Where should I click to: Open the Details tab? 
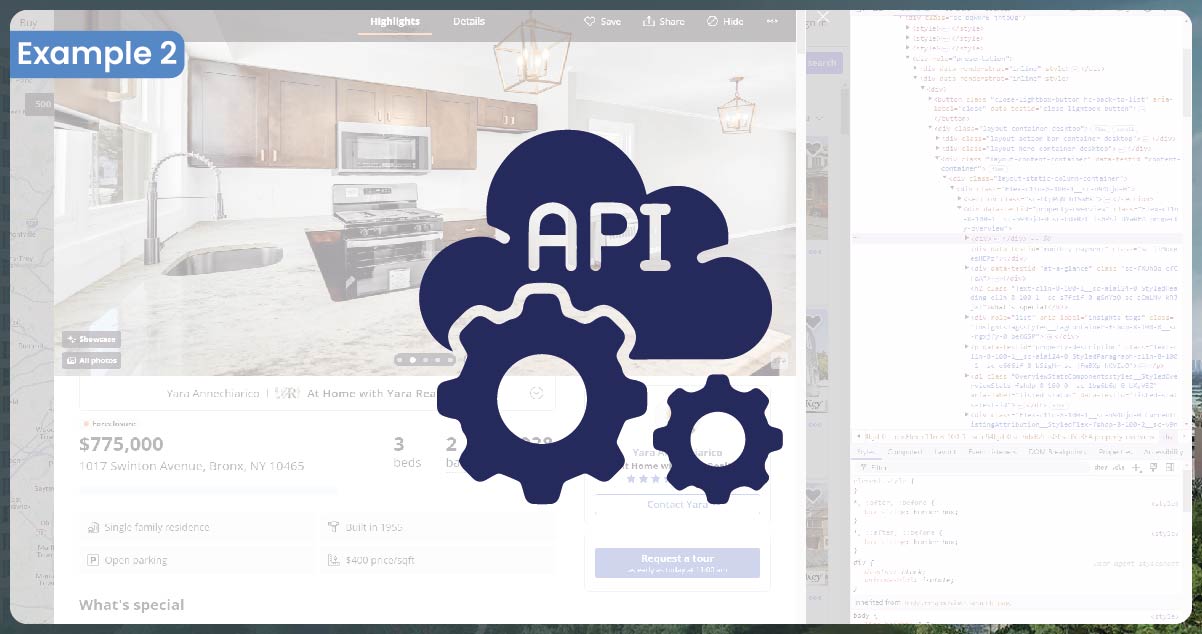[469, 21]
